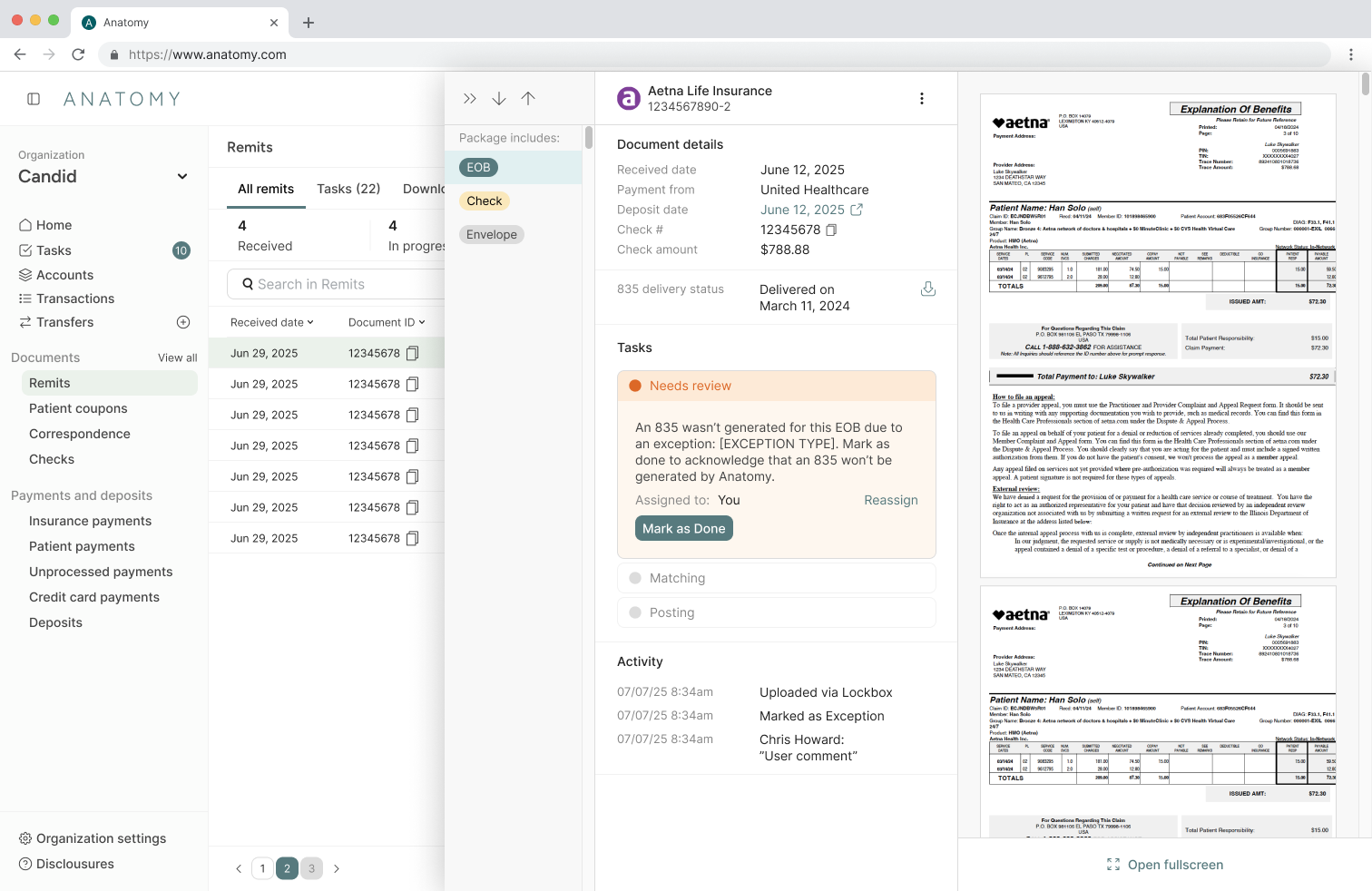The height and width of the screenshot is (891, 1372).
Task: Open the browser three-dot menu
Action: [x=1351, y=54]
